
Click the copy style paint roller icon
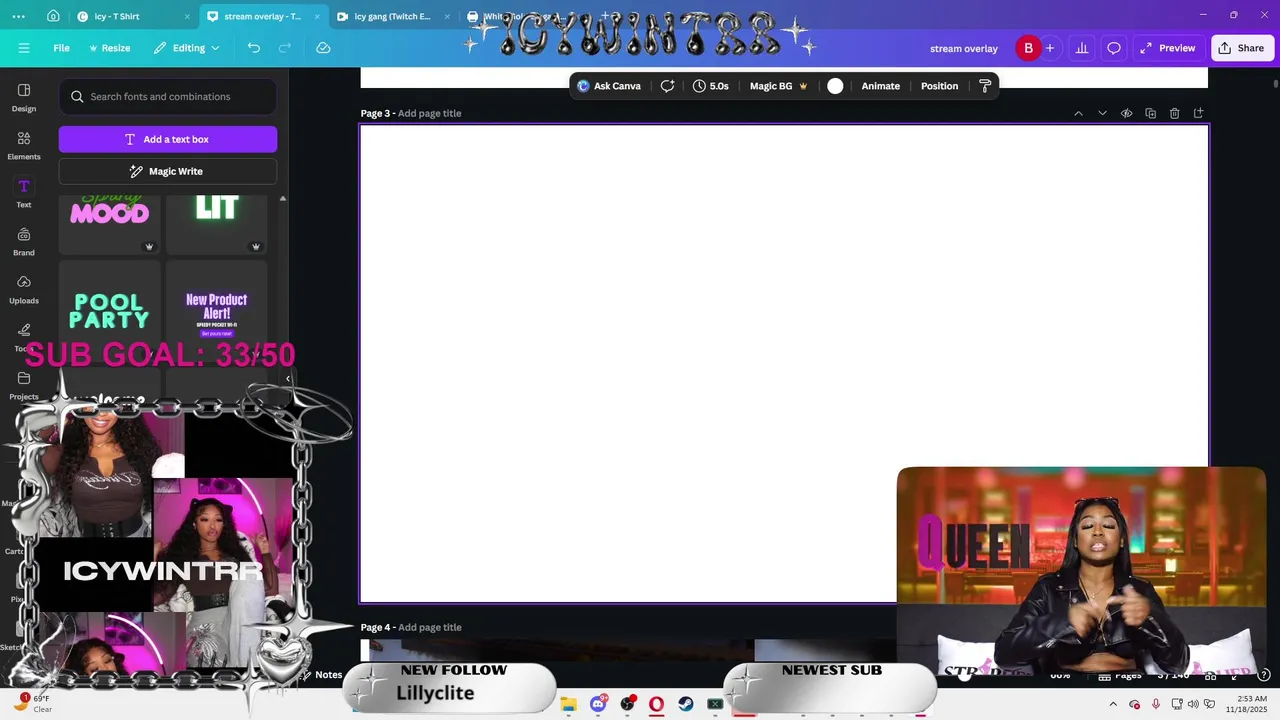[x=985, y=86]
